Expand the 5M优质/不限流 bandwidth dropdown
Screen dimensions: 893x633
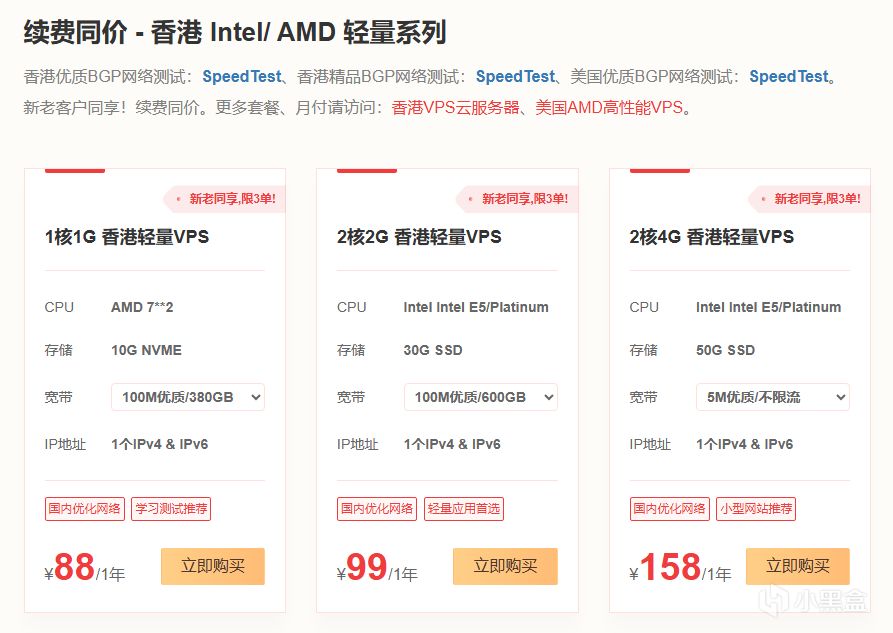tap(773, 397)
